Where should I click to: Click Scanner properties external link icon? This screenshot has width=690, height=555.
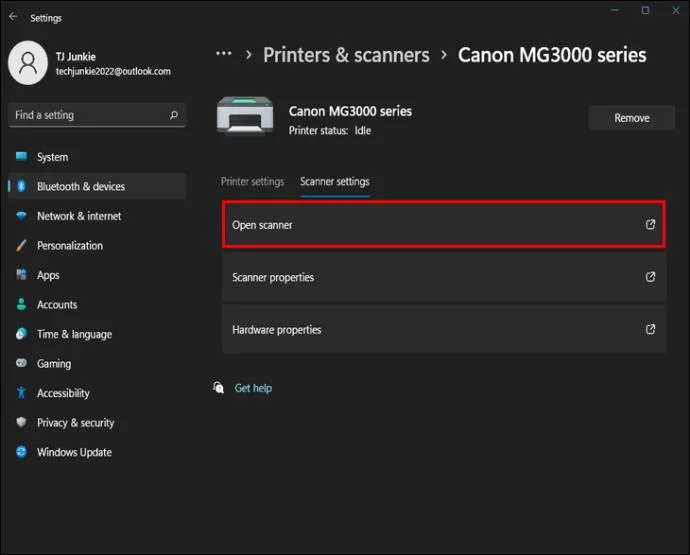coord(650,277)
